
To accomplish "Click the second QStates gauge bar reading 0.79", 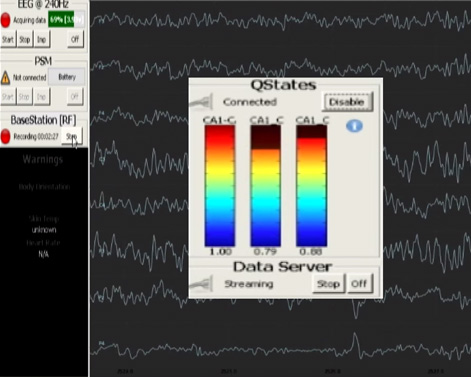I will click(x=266, y=186).
